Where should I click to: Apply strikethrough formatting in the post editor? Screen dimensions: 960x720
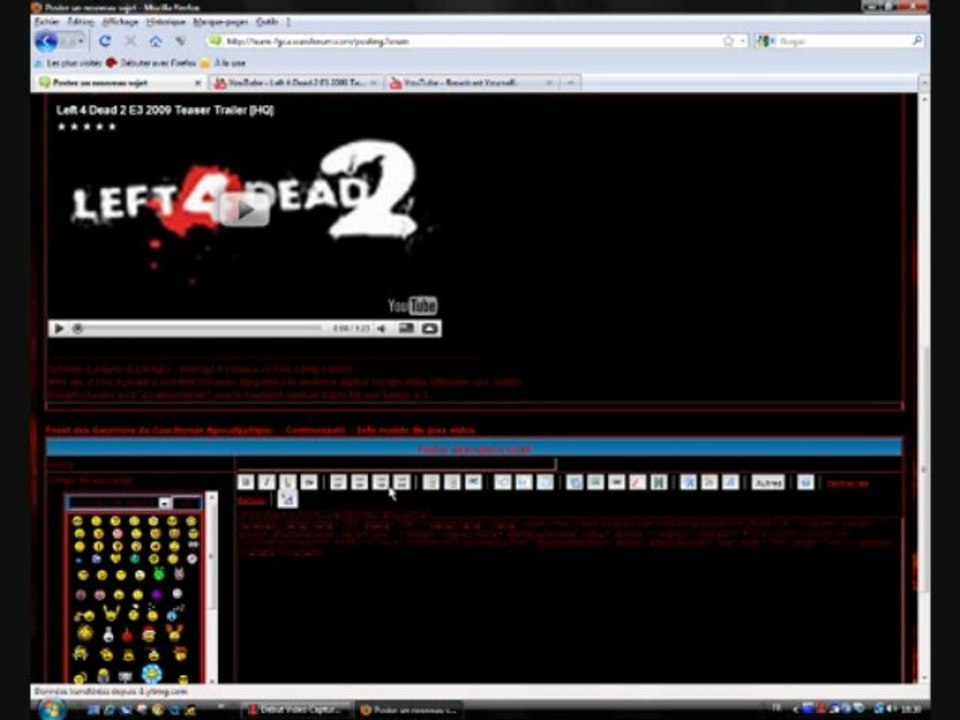tap(309, 482)
